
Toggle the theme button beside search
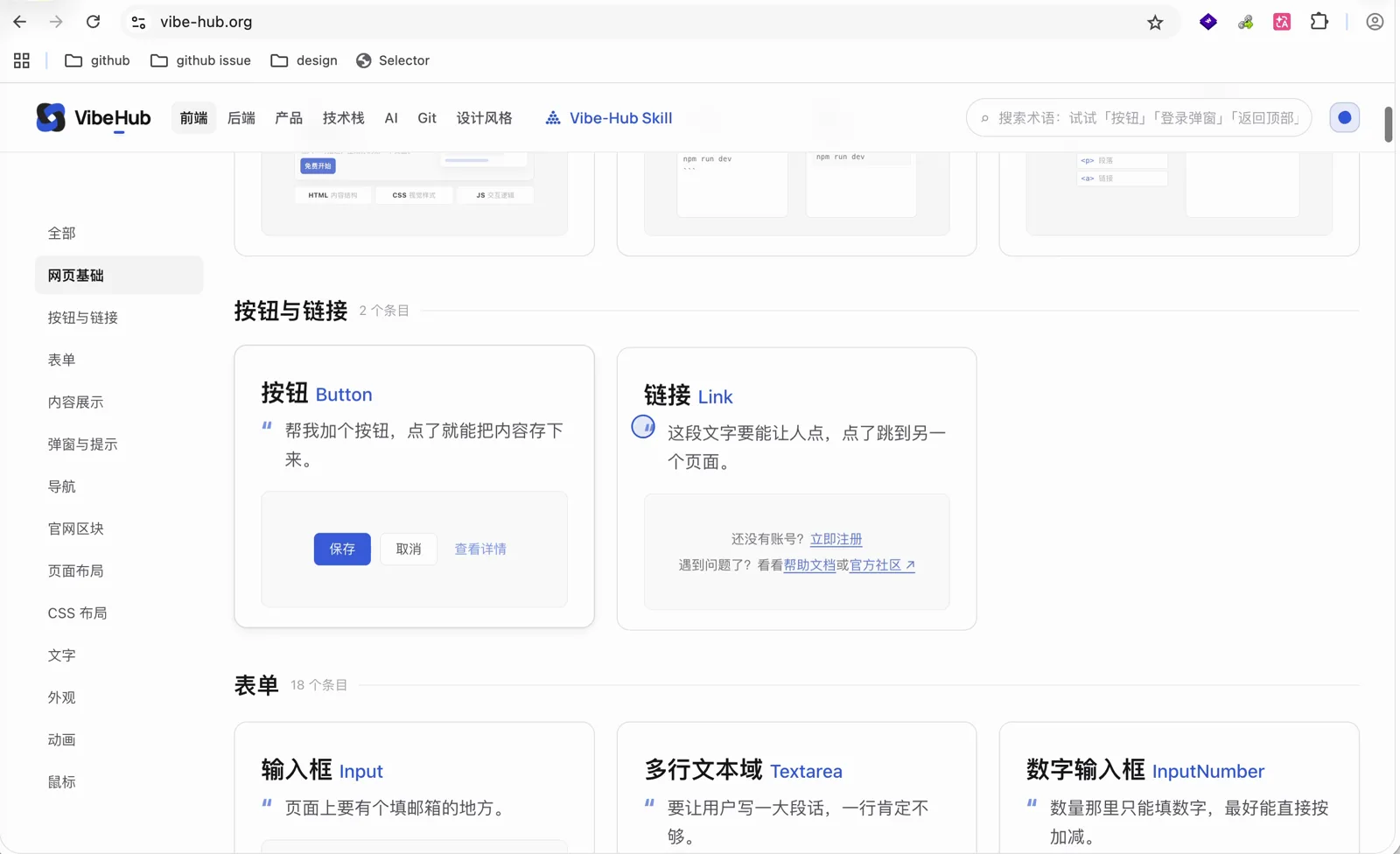[1345, 117]
